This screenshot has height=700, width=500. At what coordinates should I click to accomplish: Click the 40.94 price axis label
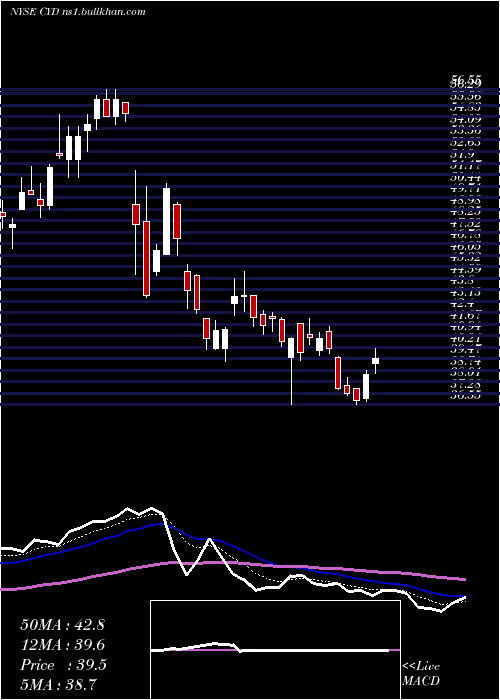(x=465, y=328)
